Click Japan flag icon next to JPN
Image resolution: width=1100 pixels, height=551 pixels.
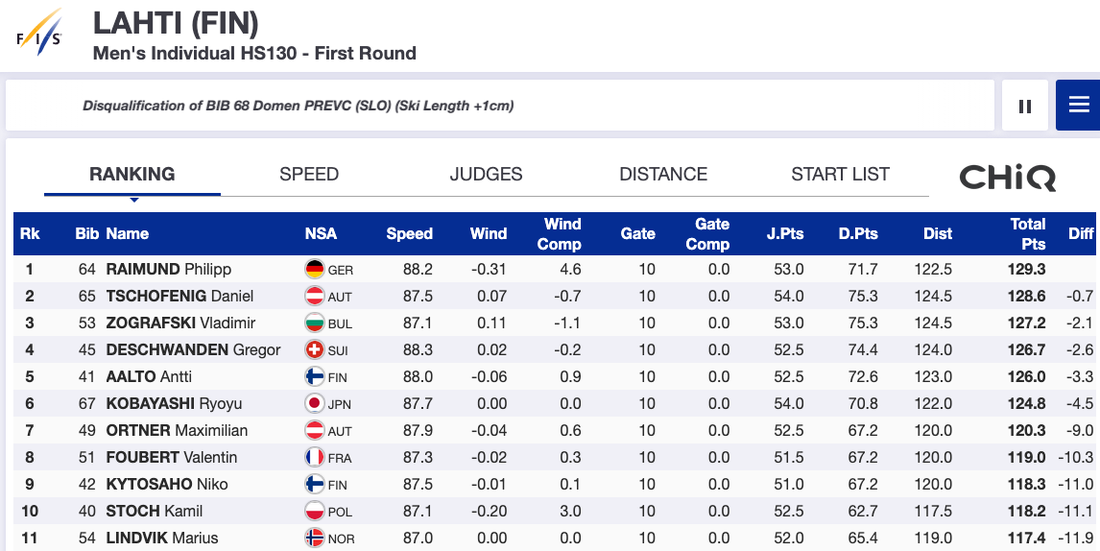click(x=315, y=404)
